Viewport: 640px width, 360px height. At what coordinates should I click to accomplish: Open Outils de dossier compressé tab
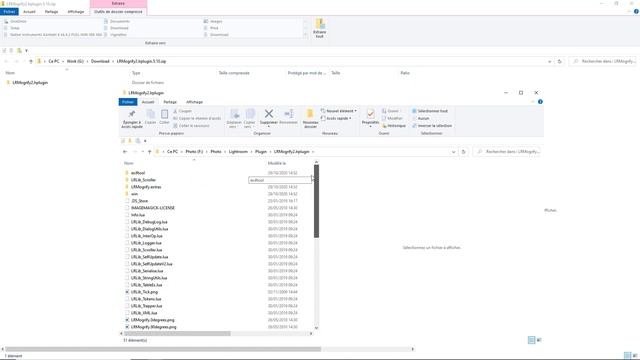point(118,12)
